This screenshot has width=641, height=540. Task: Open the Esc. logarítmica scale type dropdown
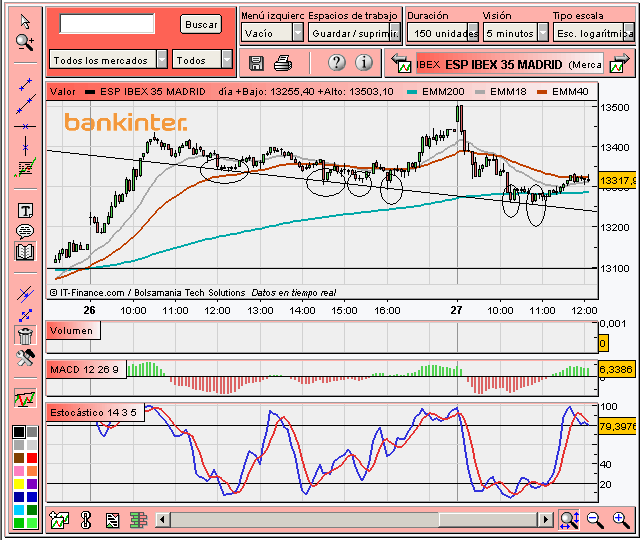(x=593, y=33)
